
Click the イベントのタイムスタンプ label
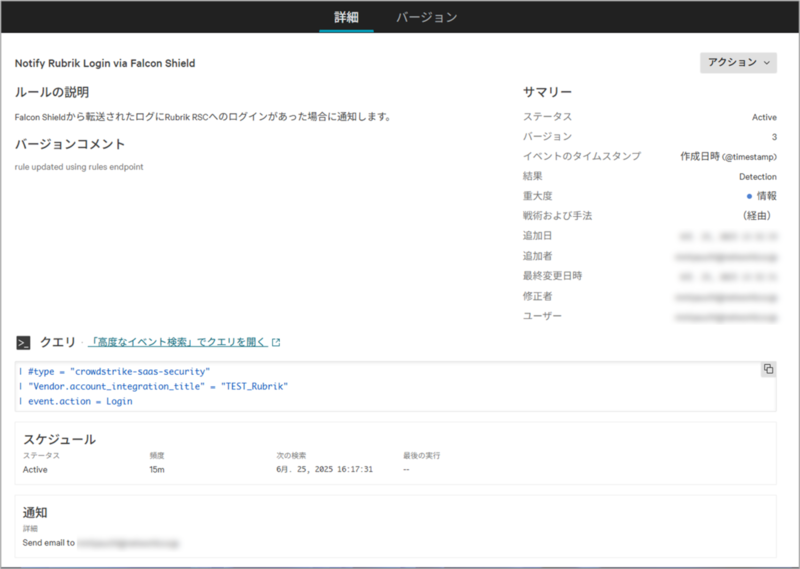click(582, 156)
